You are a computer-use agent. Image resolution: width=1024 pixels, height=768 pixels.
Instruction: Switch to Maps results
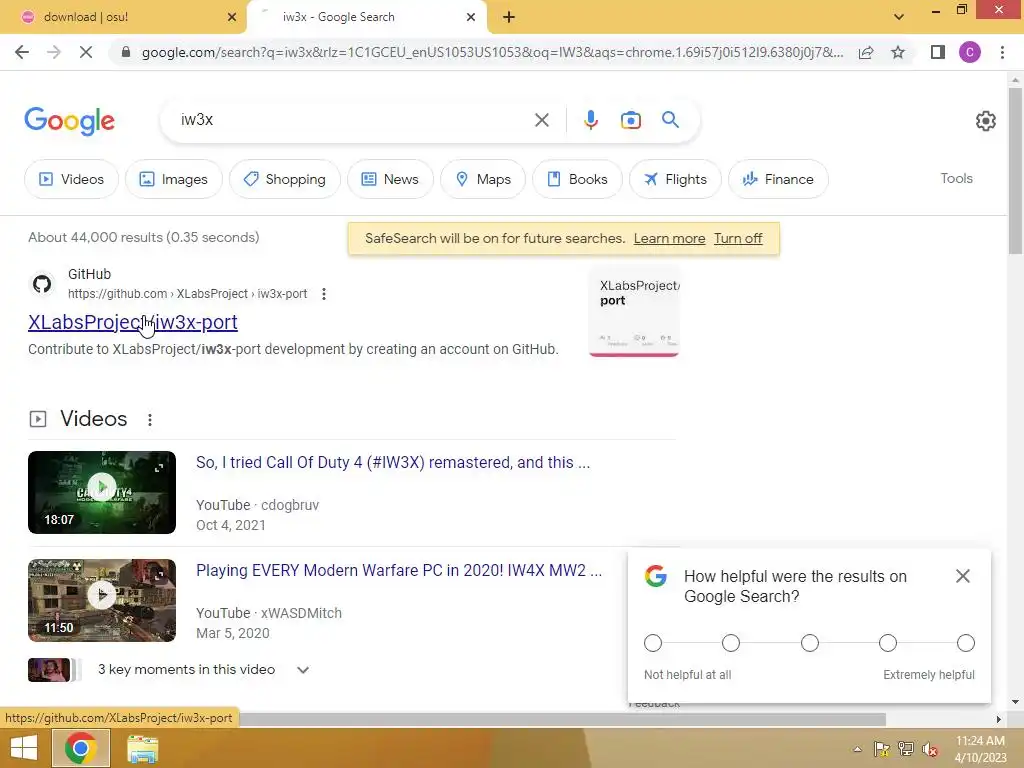pyautogui.click(x=483, y=179)
